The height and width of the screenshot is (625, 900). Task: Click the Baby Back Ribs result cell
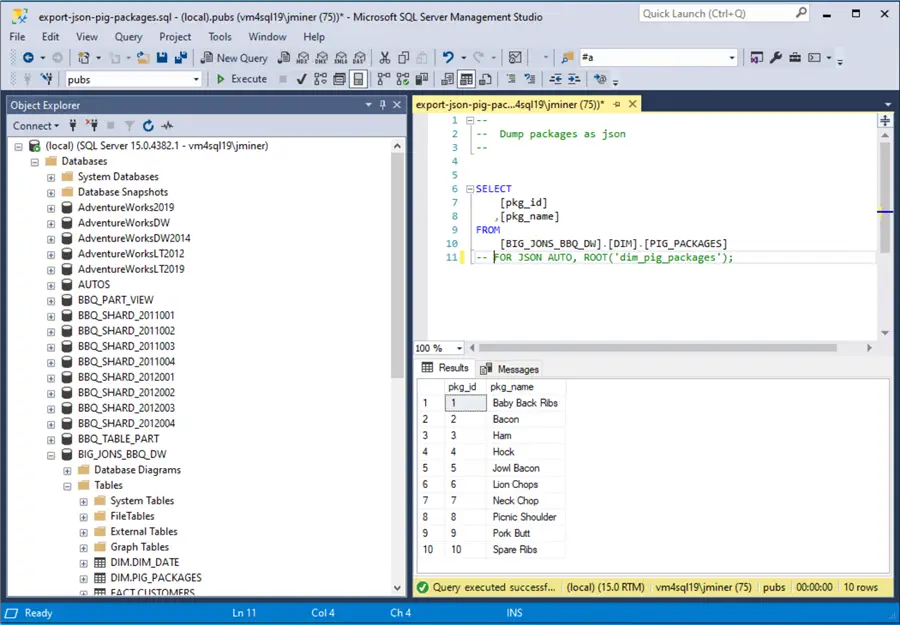point(525,403)
